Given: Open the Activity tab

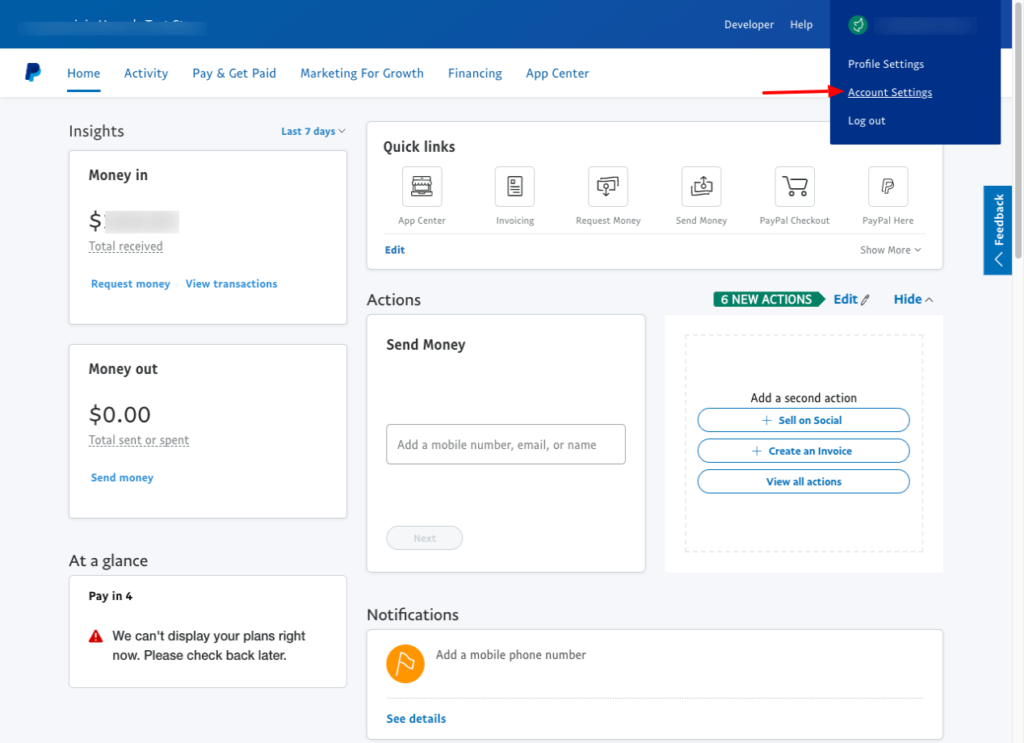Looking at the screenshot, I should [146, 73].
